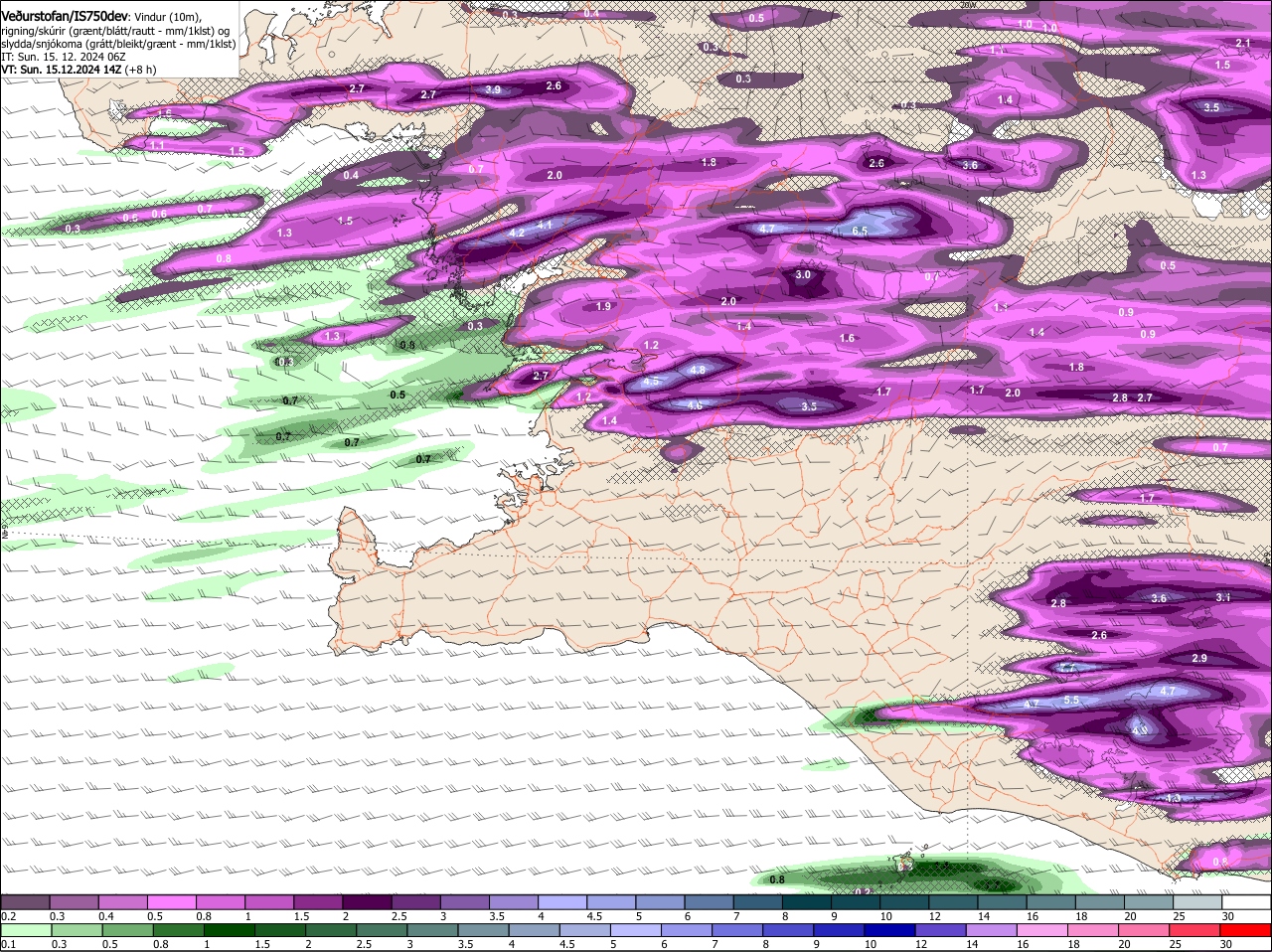This screenshot has width=1272, height=952.
Task: Select the 'IT: Sun. 15. 12. 2024 06Z' line
Action: (64, 58)
